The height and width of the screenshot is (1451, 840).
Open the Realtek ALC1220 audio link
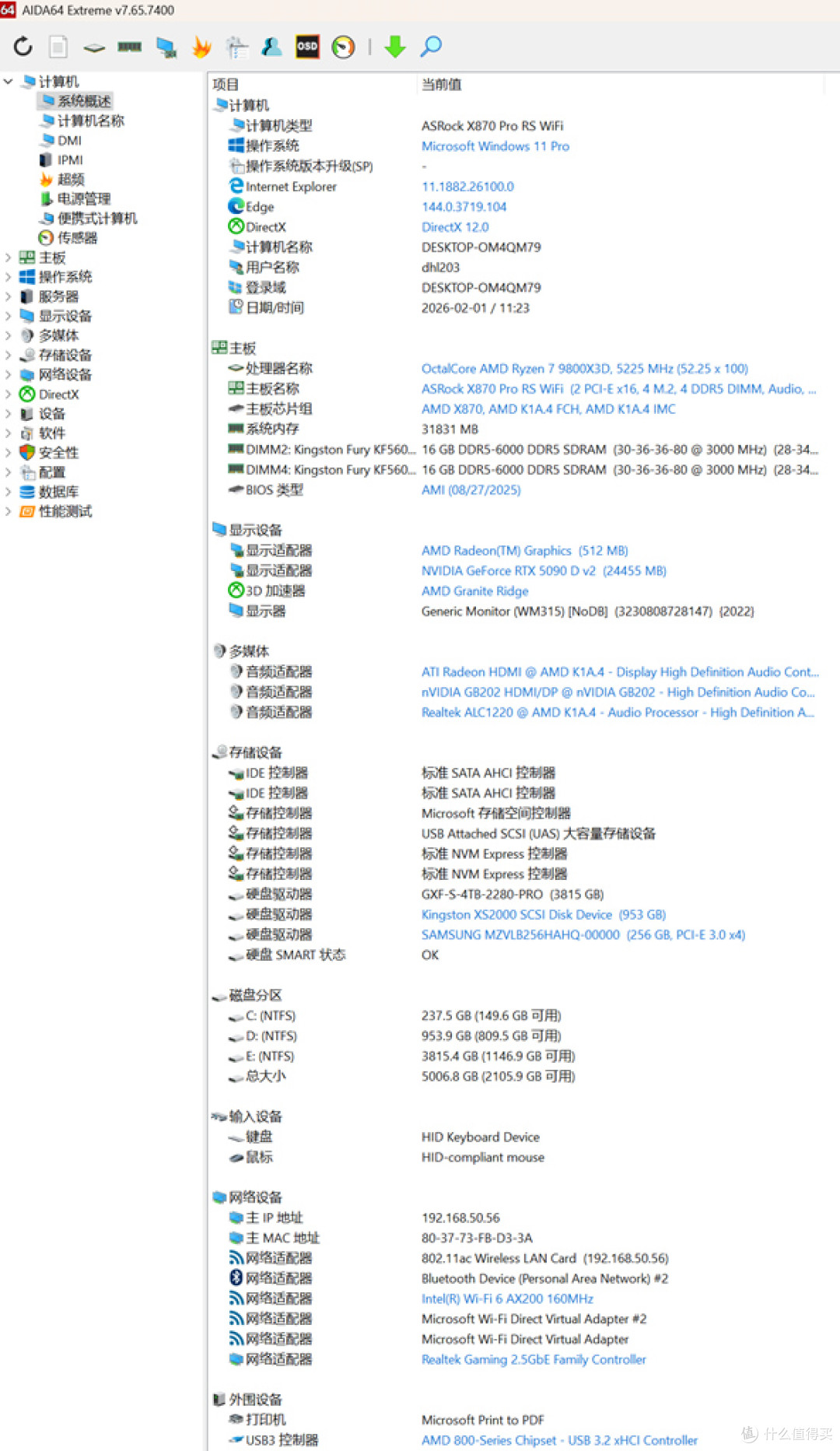click(618, 712)
